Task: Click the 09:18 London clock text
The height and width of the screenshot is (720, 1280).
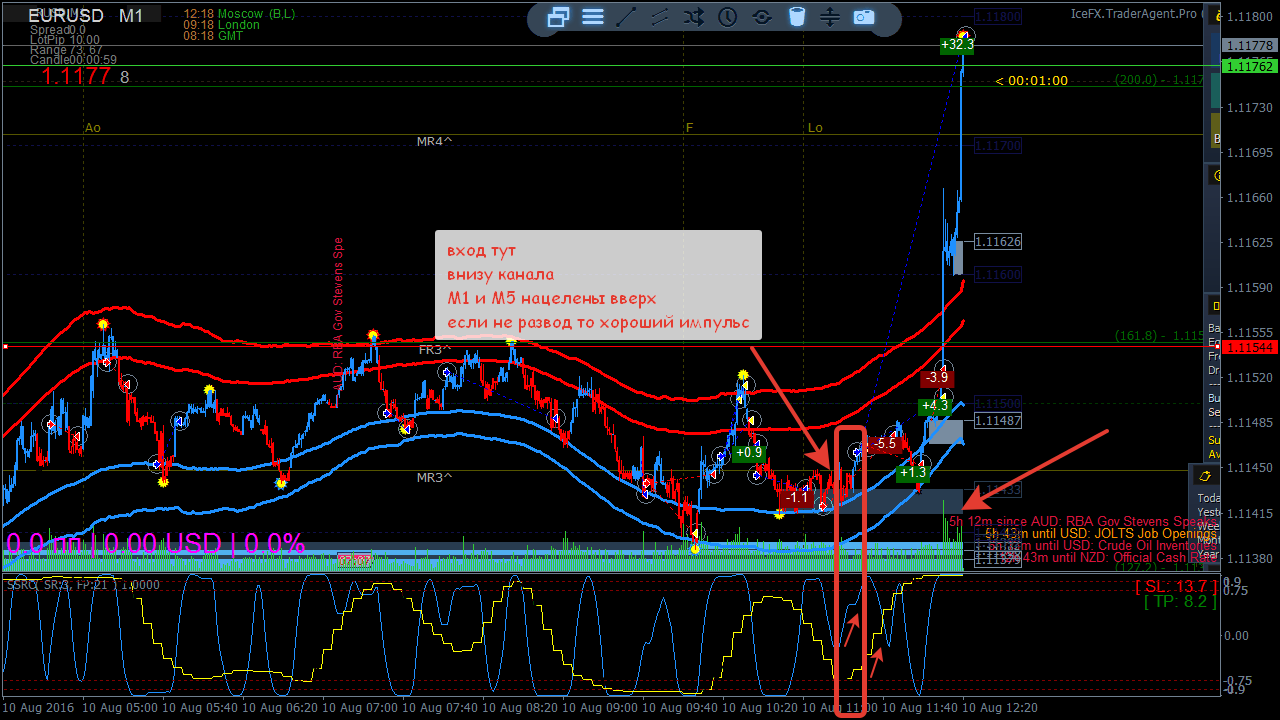Action: [221, 25]
